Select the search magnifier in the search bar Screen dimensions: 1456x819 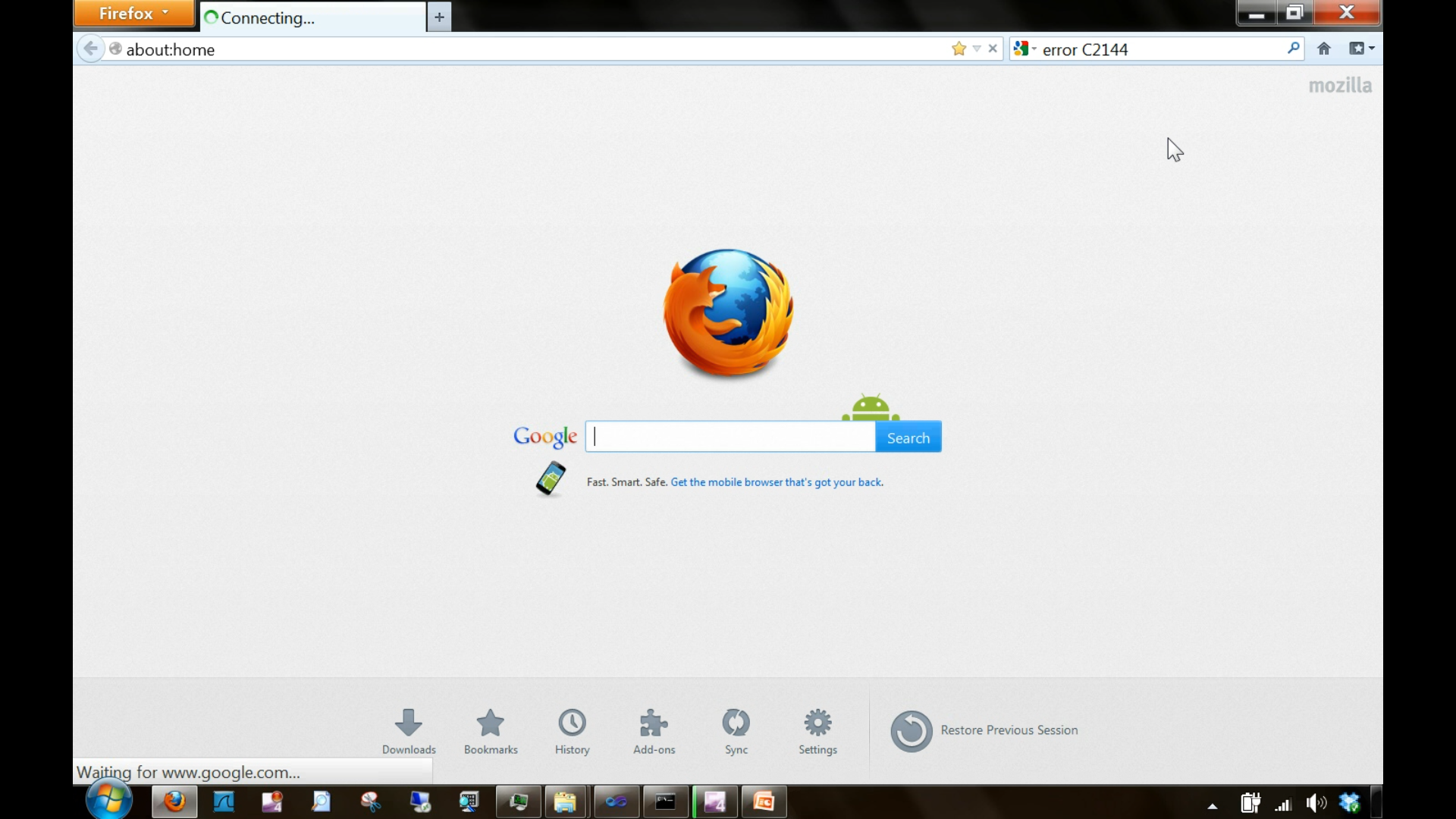coord(1294,49)
